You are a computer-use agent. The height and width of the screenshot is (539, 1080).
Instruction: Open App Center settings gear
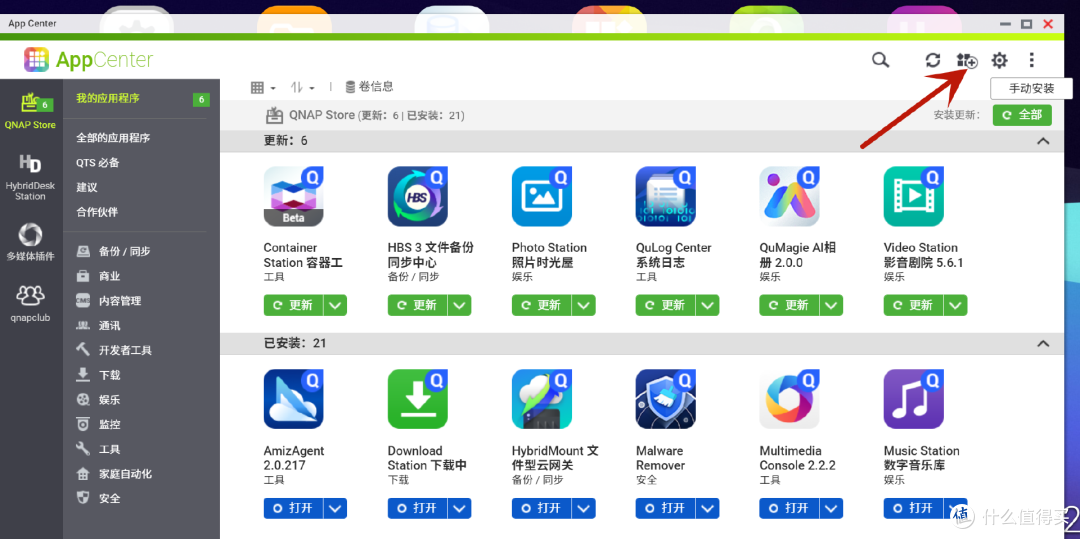999,61
